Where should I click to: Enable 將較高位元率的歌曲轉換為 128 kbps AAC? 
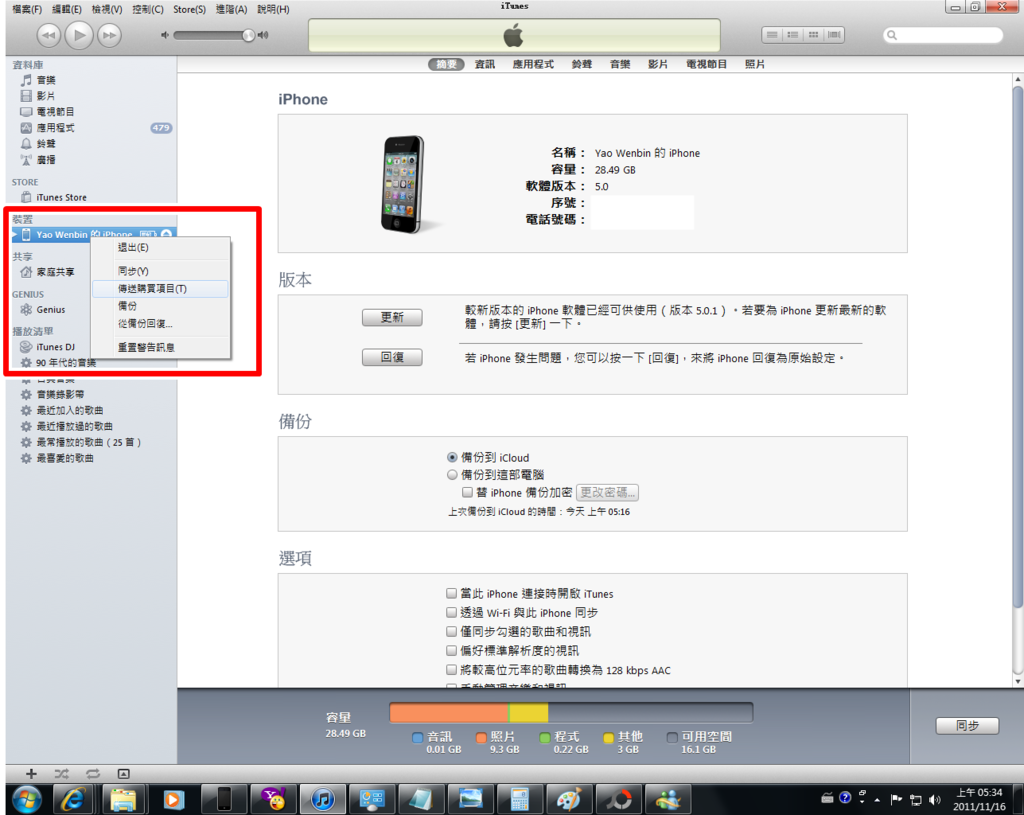[x=451, y=669]
